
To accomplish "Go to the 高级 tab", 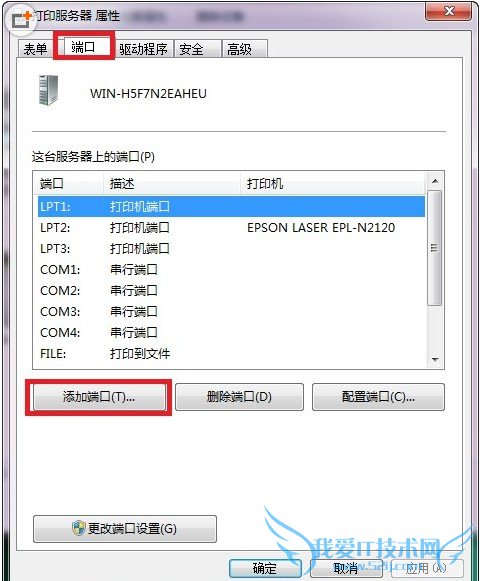I will coord(244,49).
